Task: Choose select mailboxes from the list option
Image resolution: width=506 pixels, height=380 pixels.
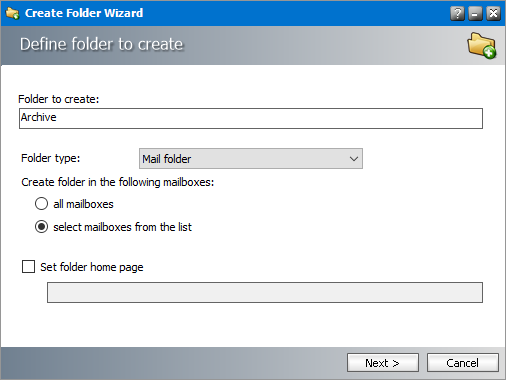Action: coord(41,227)
